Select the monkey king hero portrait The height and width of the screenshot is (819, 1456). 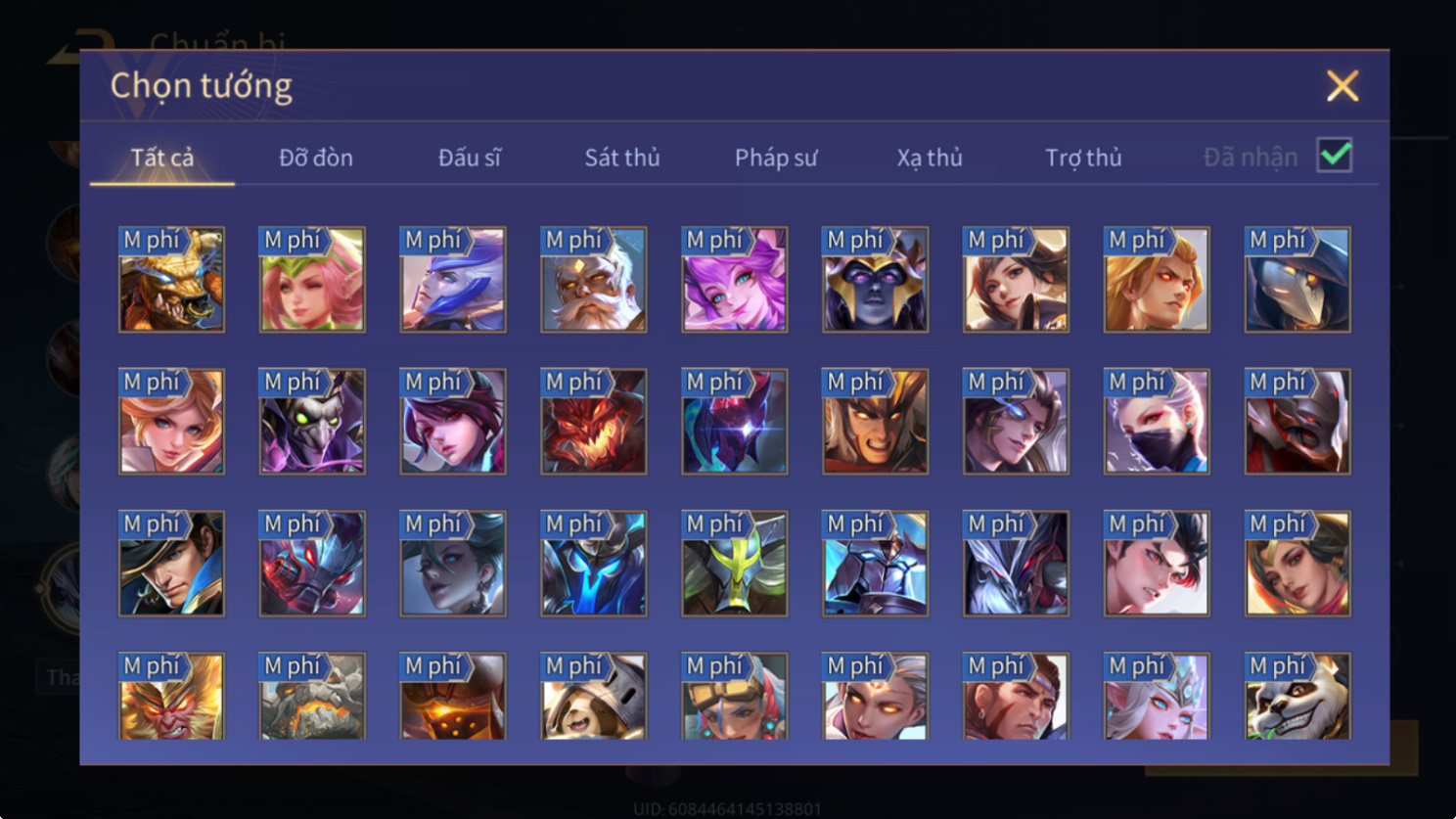171,696
